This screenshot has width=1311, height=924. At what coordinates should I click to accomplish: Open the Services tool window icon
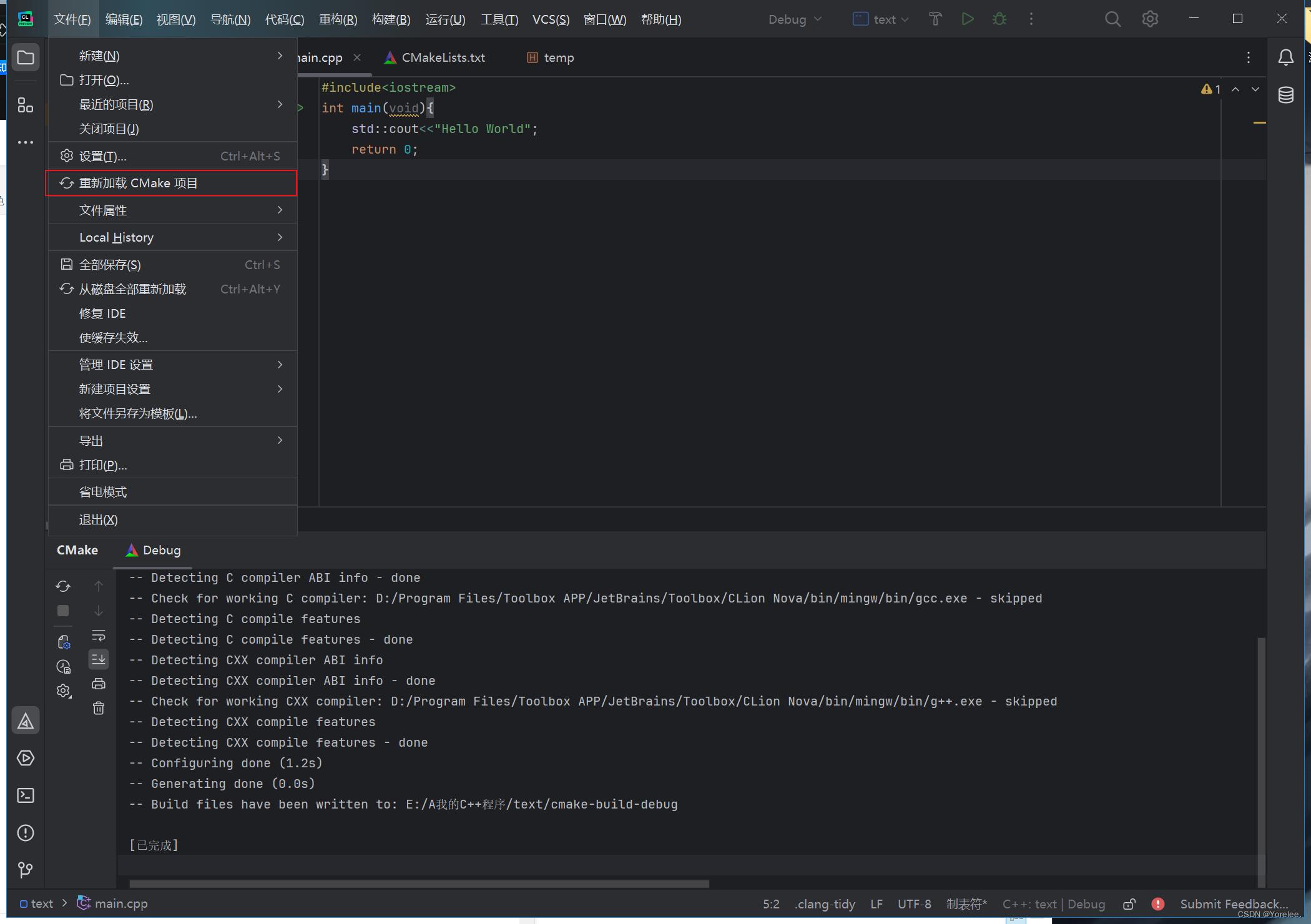pos(26,758)
